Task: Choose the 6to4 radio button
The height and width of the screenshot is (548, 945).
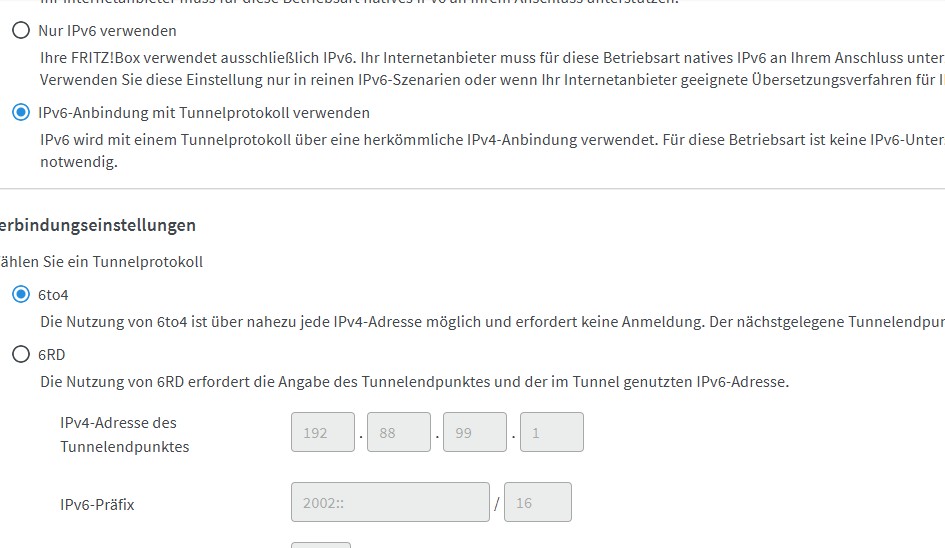Action: pyautogui.click(x=21, y=295)
